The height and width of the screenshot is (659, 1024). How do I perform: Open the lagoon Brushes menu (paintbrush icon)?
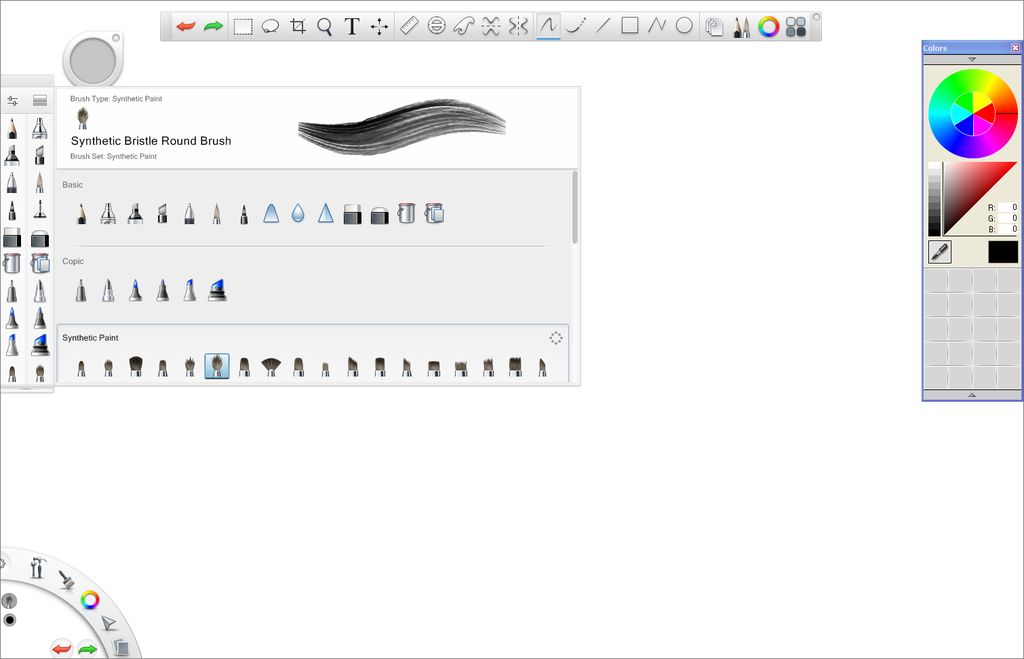pos(66,579)
